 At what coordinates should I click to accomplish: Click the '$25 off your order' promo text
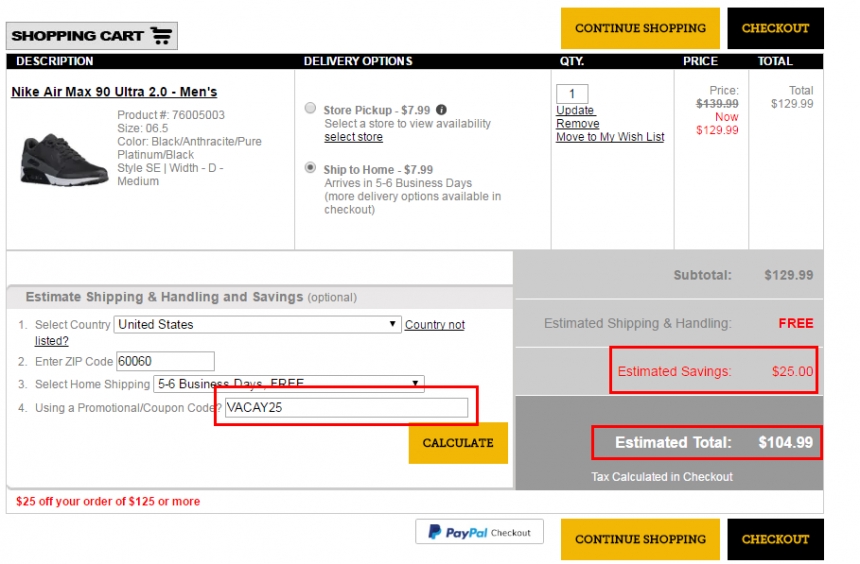(x=108, y=501)
